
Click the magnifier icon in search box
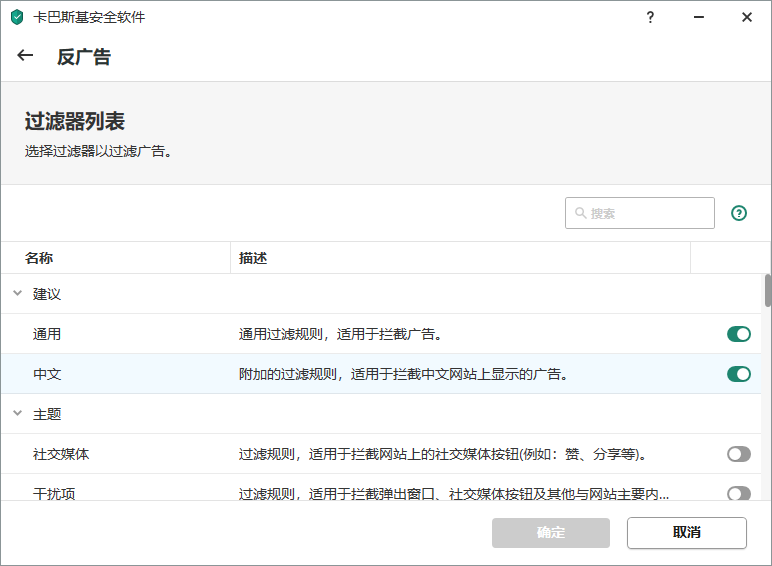(580, 213)
